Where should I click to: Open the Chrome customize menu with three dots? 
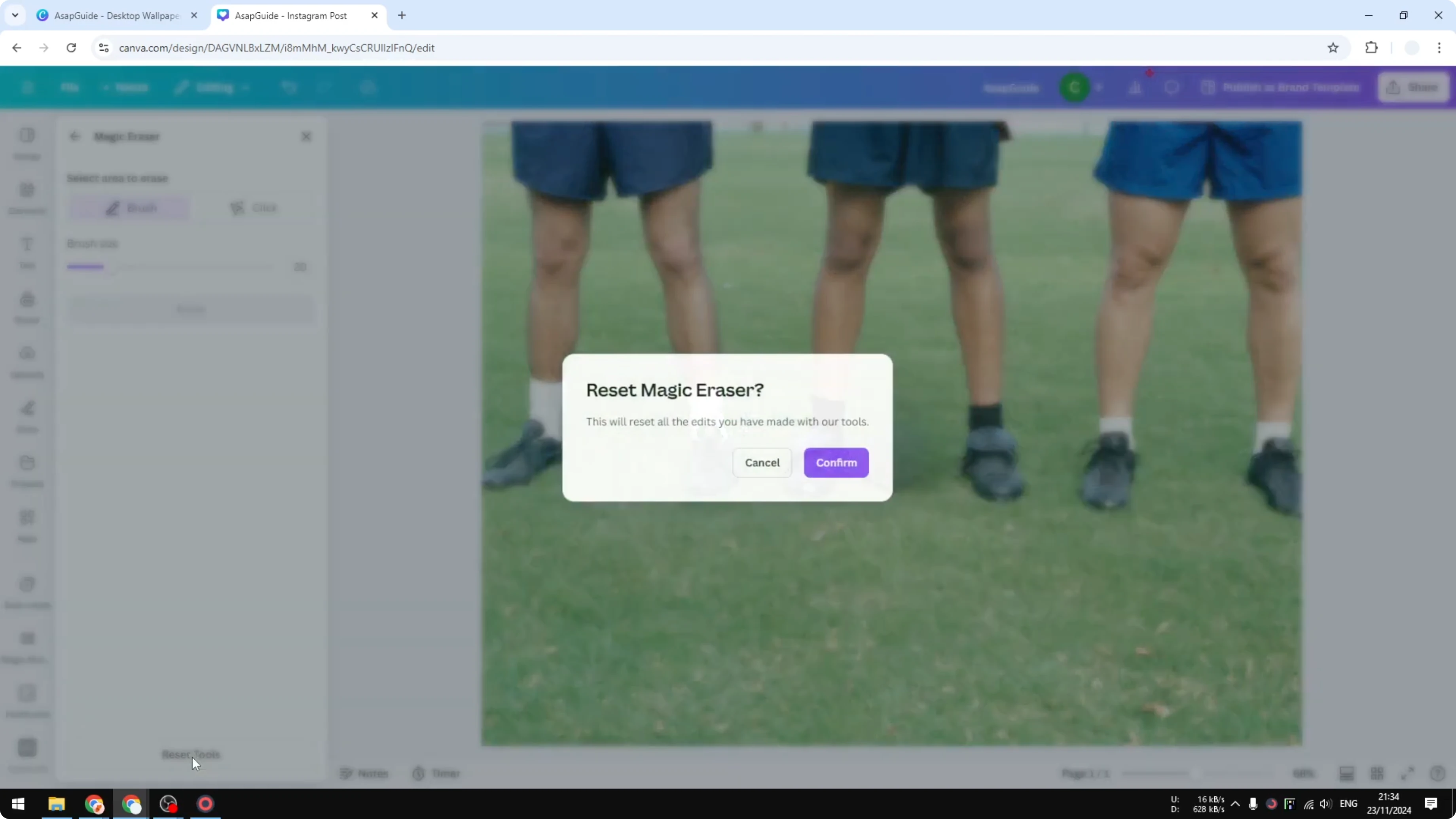[1440, 48]
